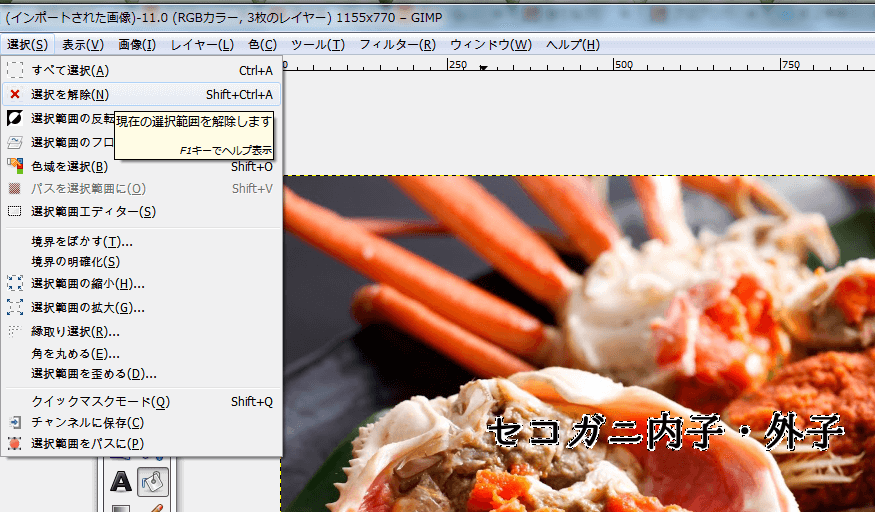The height and width of the screenshot is (512, 875).
Task: Select the Text tool (A icon)
Action: point(121,481)
